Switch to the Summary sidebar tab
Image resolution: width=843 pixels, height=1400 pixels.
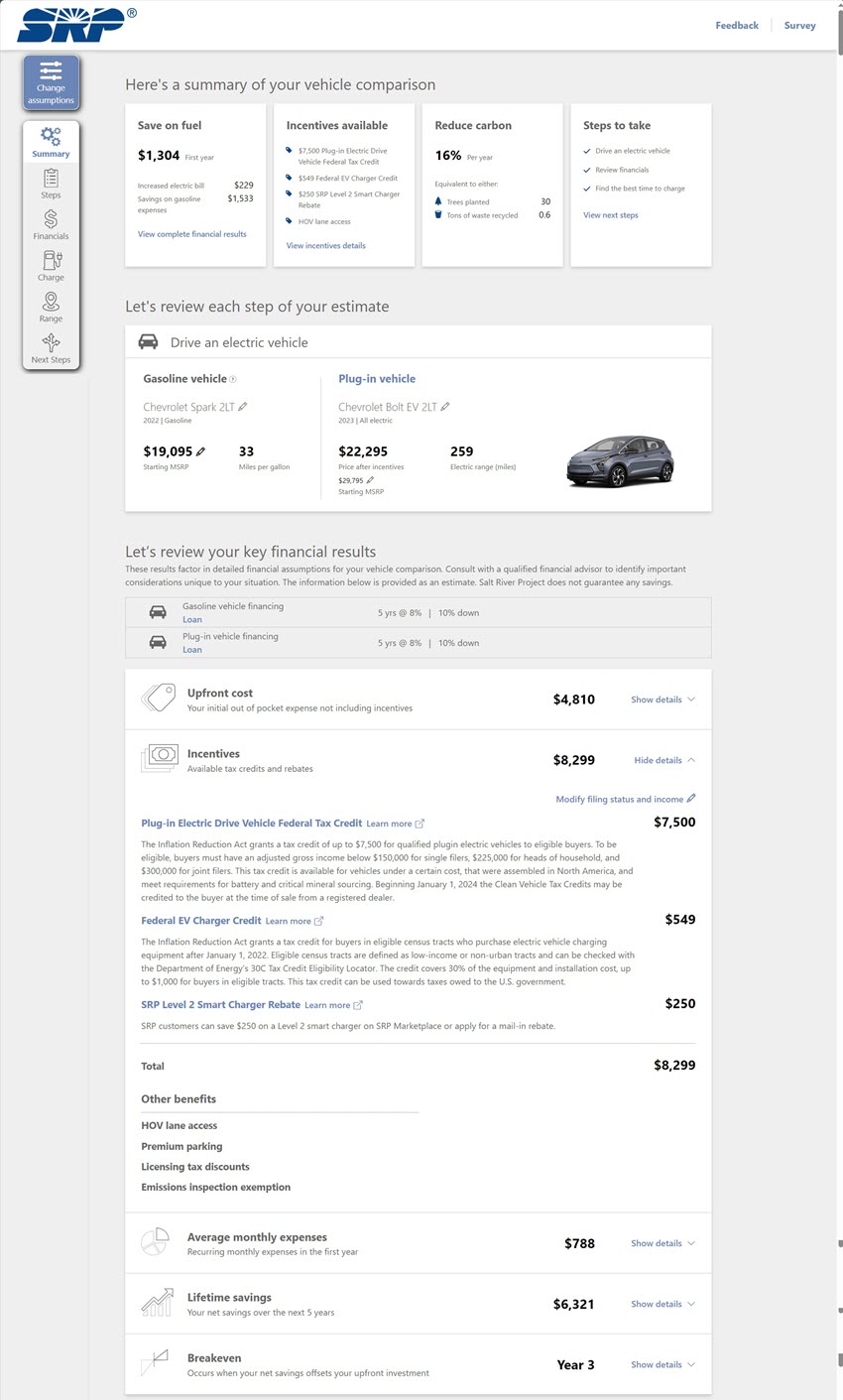point(51,142)
